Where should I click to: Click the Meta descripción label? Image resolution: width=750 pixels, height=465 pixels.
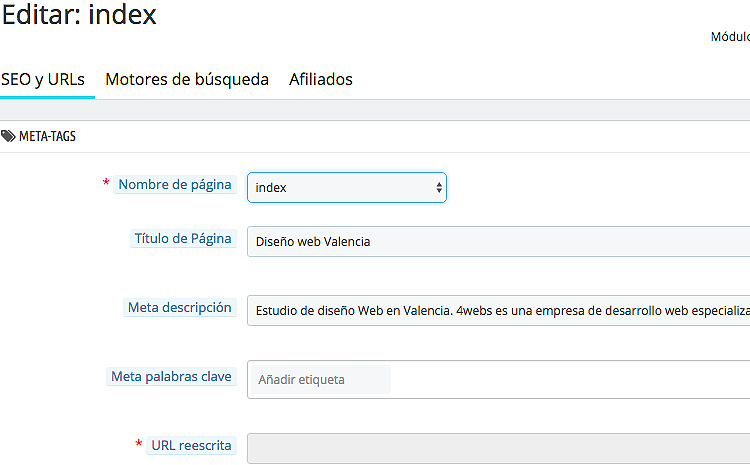point(180,308)
